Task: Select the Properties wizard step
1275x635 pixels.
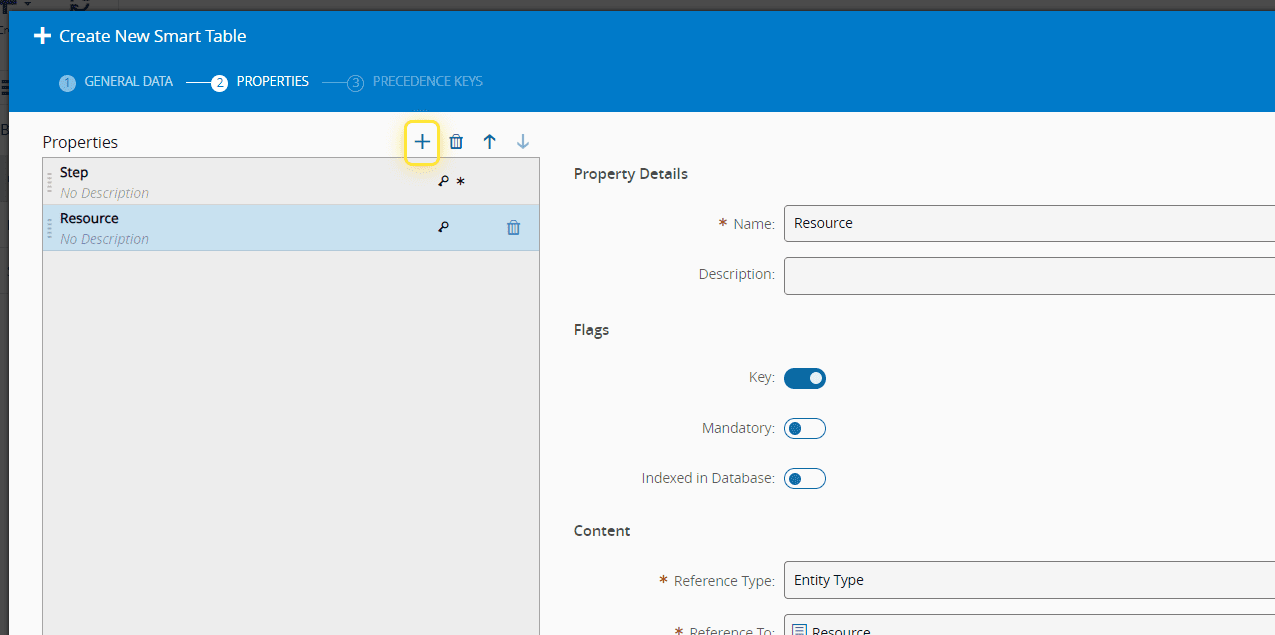Action: (260, 82)
